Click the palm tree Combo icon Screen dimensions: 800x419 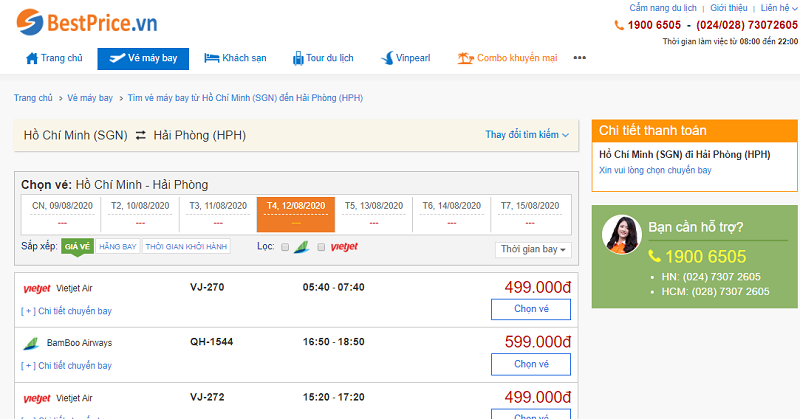(465, 58)
